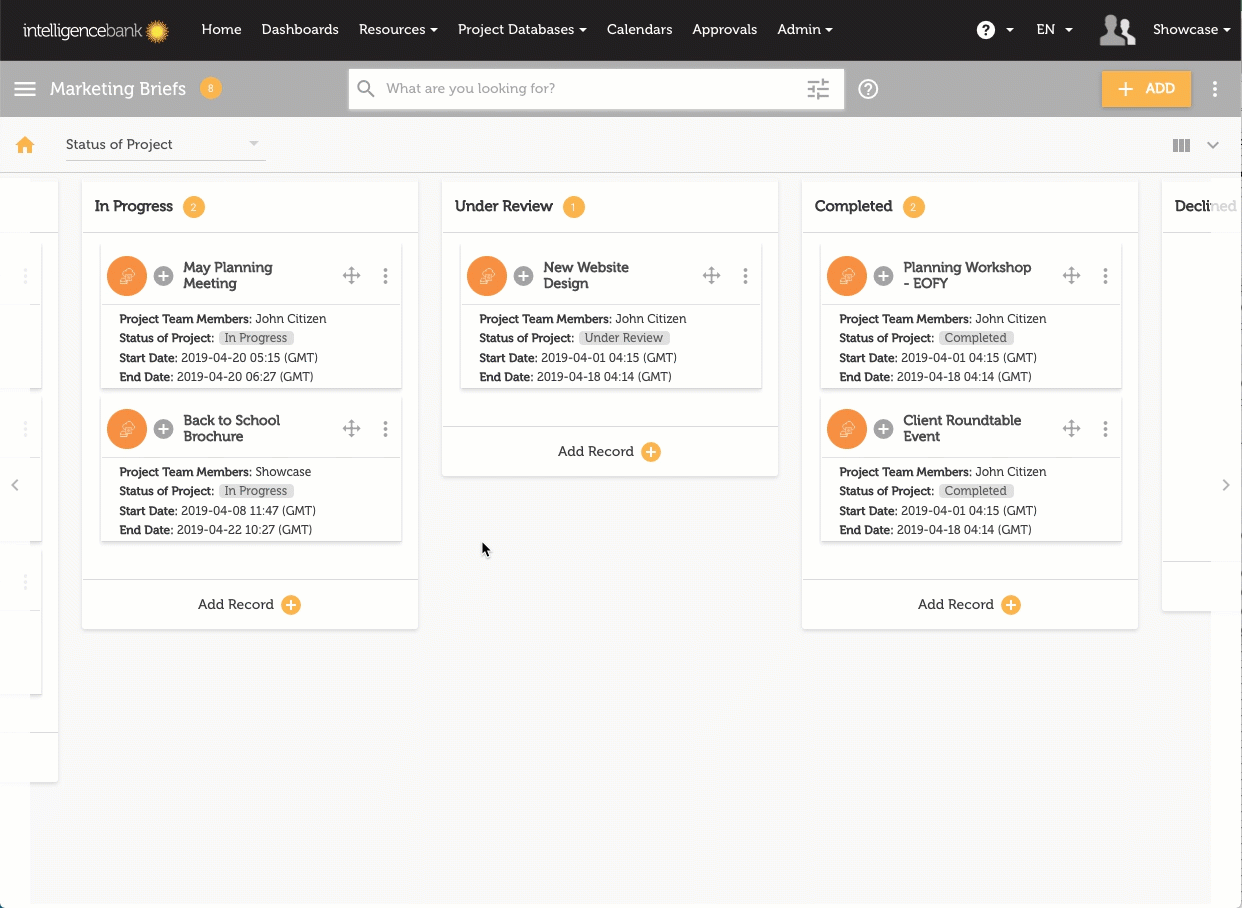Open search filter sliders icon
The width and height of the screenshot is (1242, 908).
click(x=818, y=89)
